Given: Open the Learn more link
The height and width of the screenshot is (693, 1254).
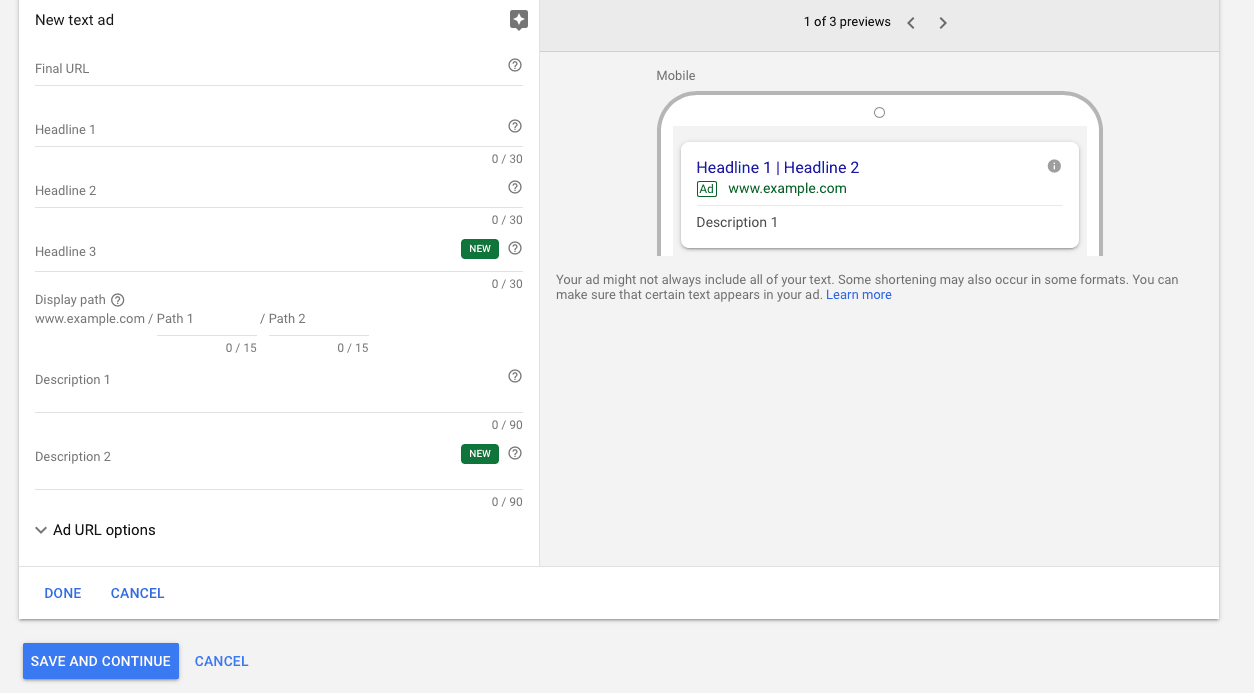Looking at the screenshot, I should [x=859, y=295].
